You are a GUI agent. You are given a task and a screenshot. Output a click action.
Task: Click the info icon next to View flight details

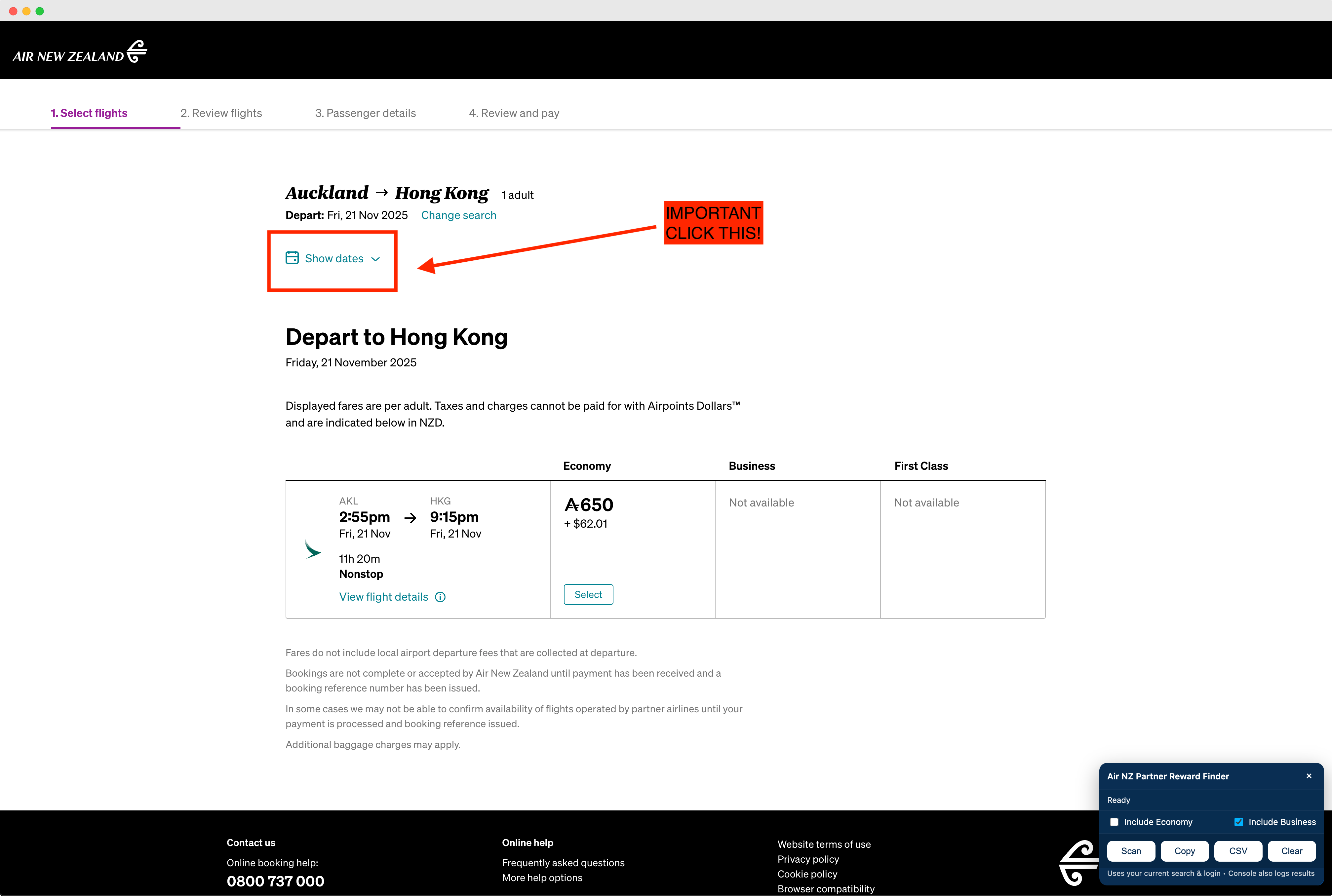pyautogui.click(x=440, y=597)
